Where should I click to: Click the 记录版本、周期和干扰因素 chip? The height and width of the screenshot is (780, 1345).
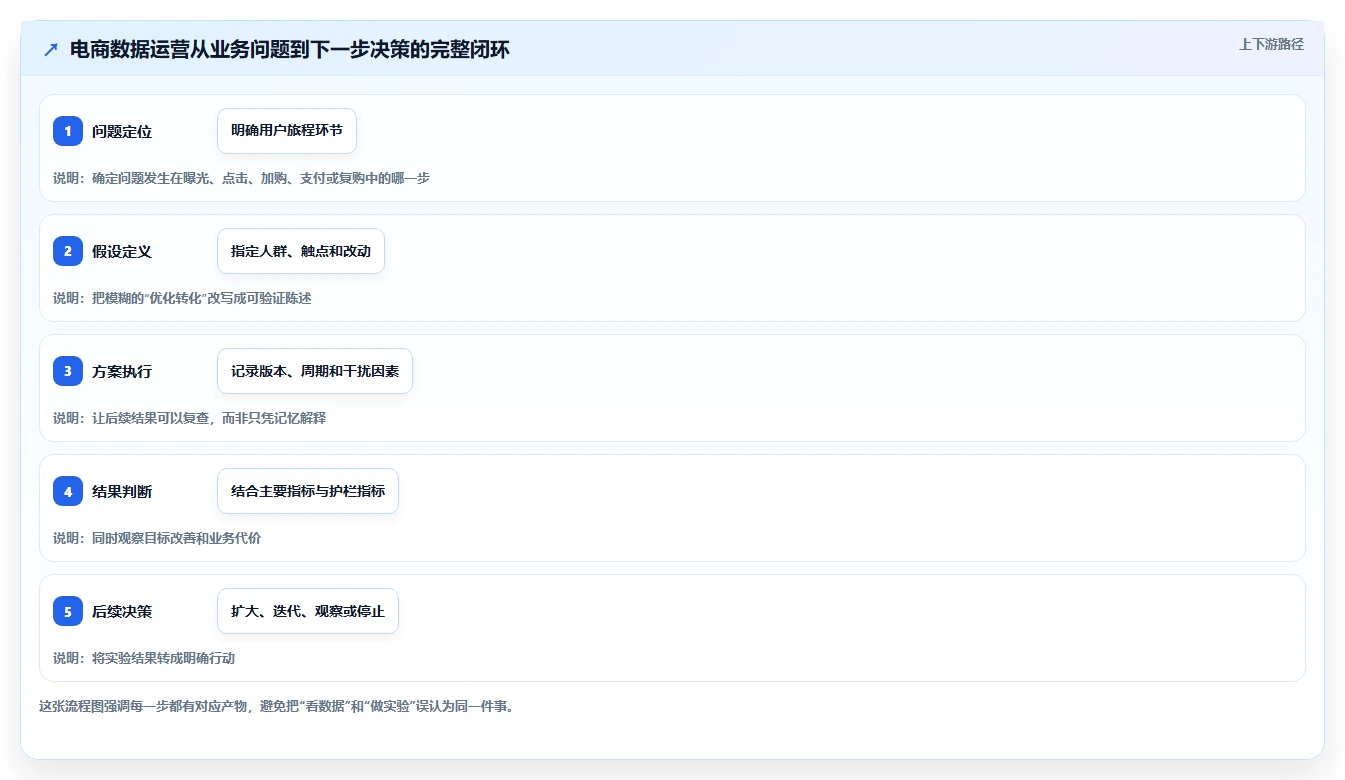315,371
